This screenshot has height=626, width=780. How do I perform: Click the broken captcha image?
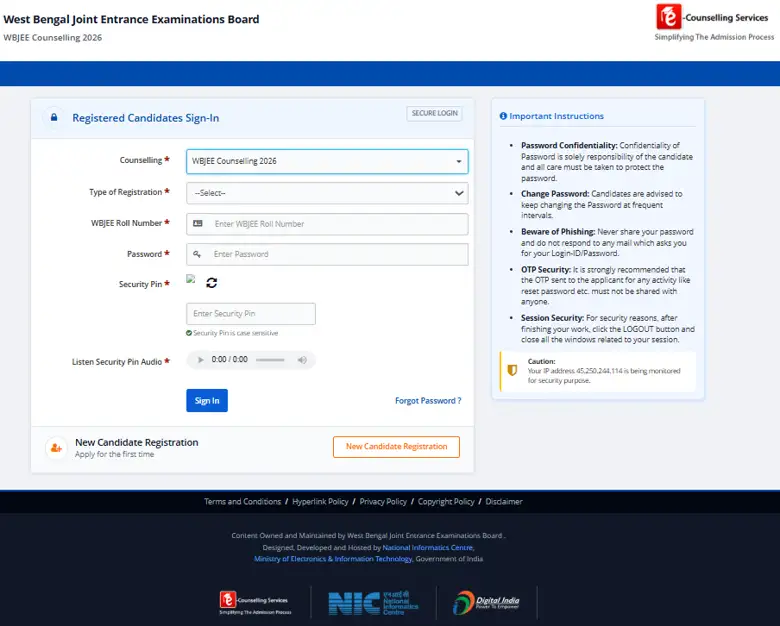(191, 279)
